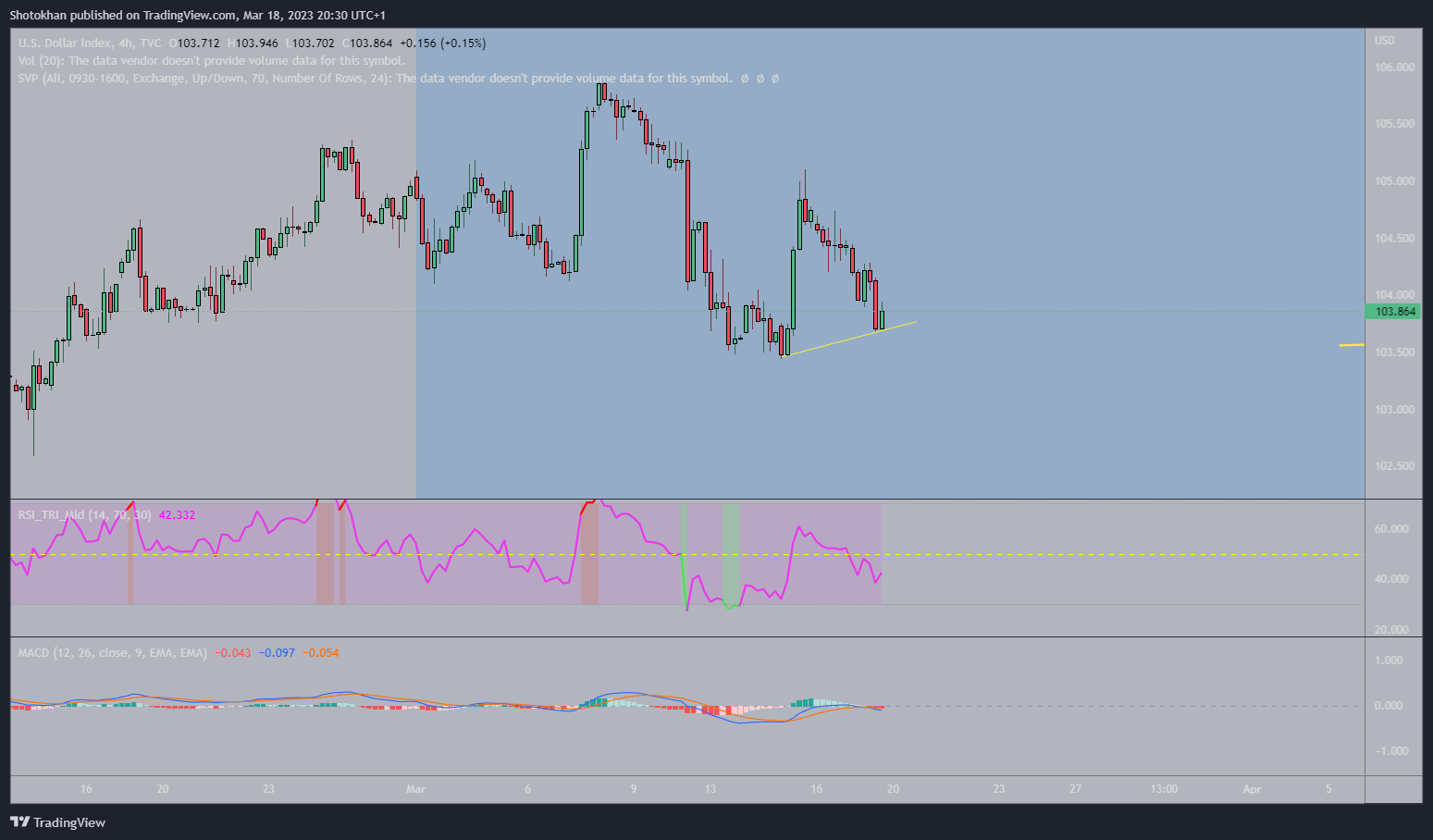This screenshot has width=1433, height=840.
Task: Select the MACD (12, 26, close, 9) legend
Action: [113, 653]
